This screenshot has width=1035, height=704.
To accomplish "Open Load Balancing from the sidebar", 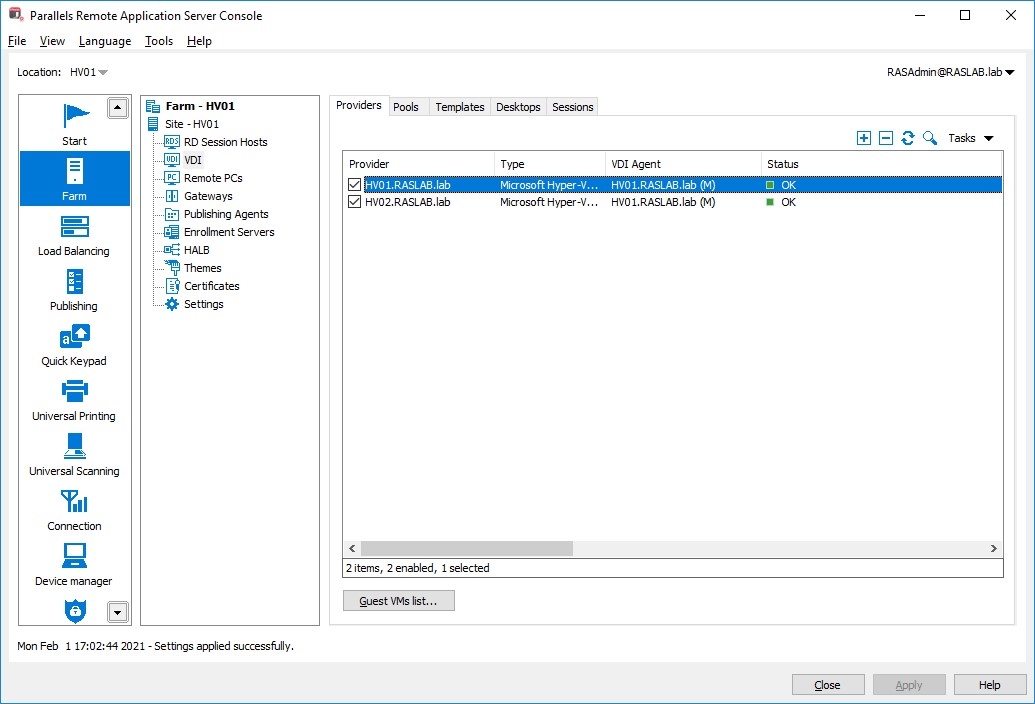I will (x=73, y=236).
